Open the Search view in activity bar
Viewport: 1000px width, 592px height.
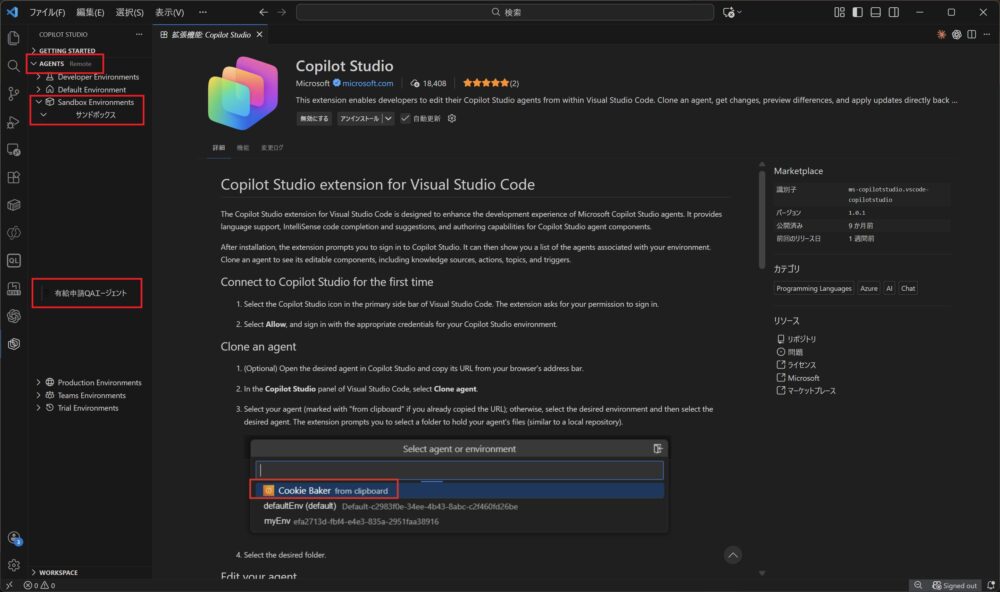coord(13,65)
